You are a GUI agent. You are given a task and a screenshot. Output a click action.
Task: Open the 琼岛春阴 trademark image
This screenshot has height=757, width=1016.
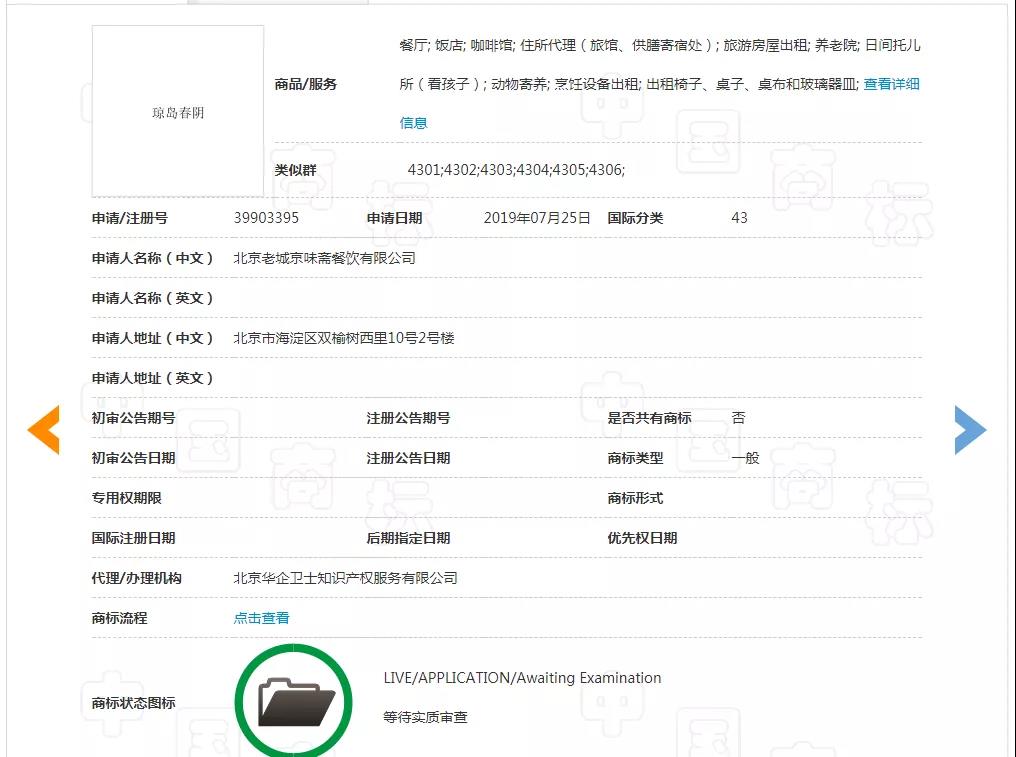click(x=178, y=111)
